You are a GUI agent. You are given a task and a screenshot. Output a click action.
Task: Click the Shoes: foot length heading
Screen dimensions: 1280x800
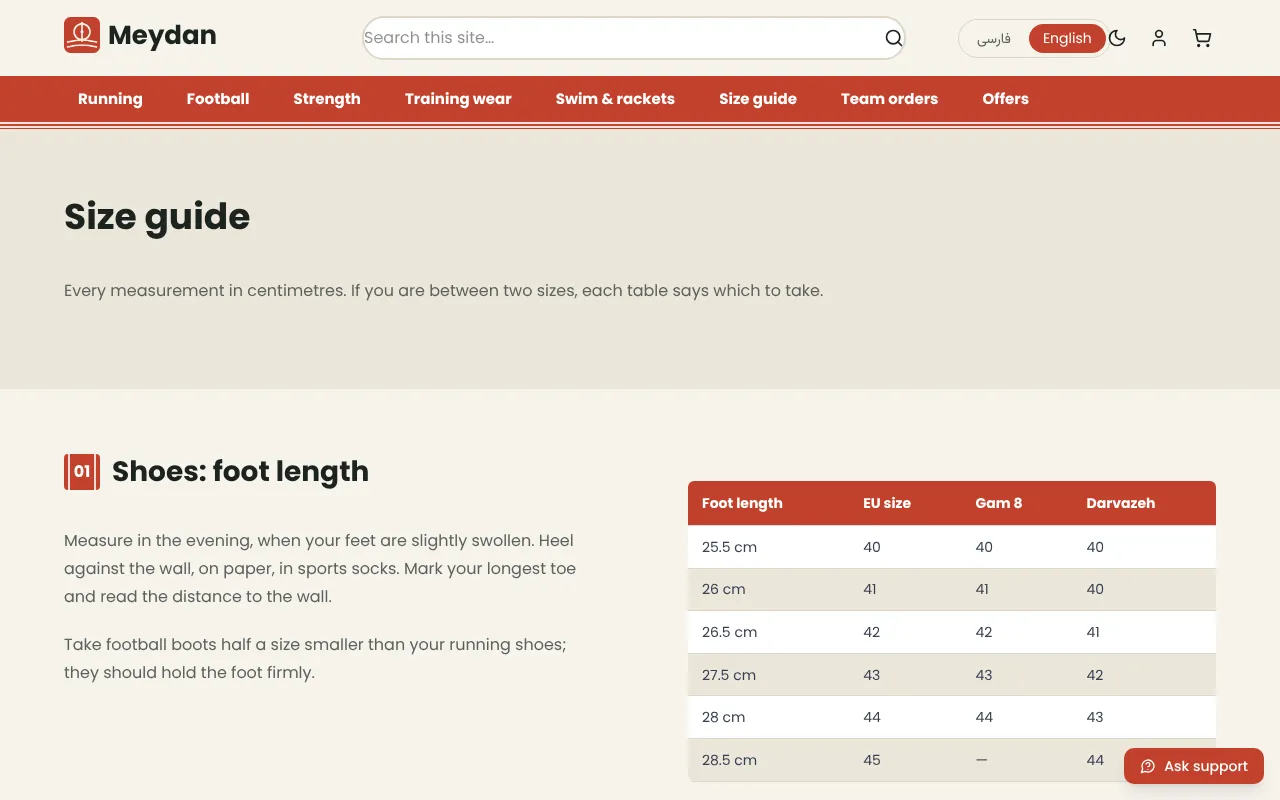(240, 472)
